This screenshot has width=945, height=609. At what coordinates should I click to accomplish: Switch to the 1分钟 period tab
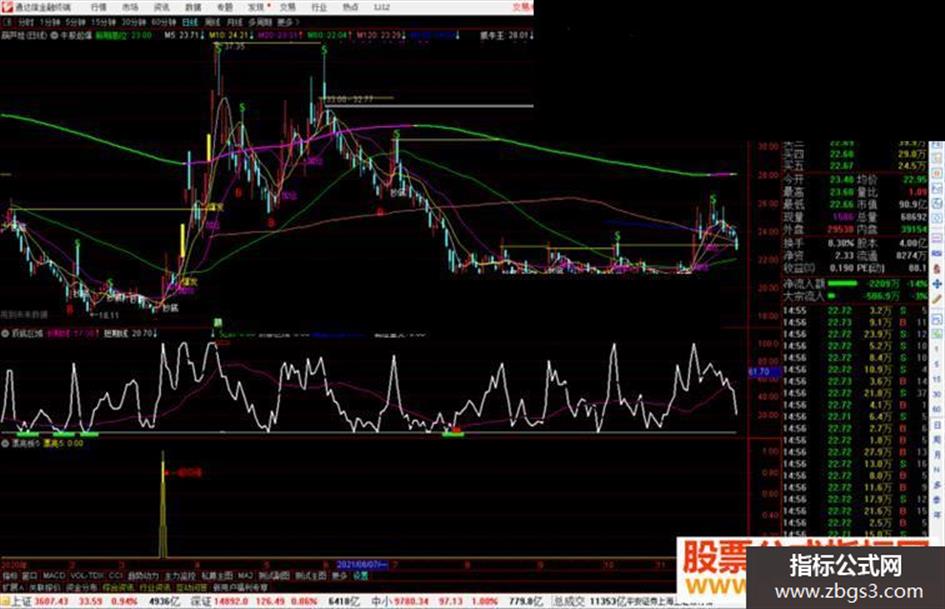tap(49, 22)
